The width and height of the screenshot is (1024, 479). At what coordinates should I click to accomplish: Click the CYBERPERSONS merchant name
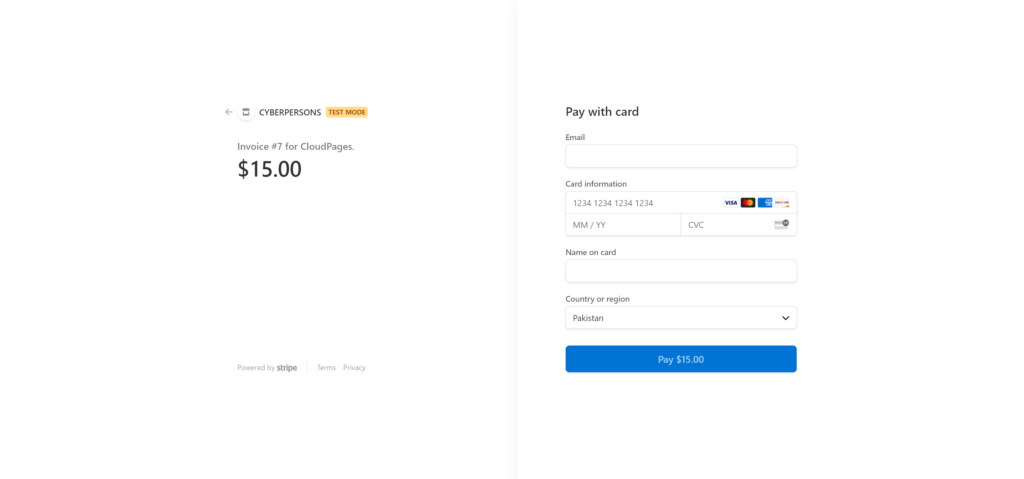pyautogui.click(x=290, y=112)
